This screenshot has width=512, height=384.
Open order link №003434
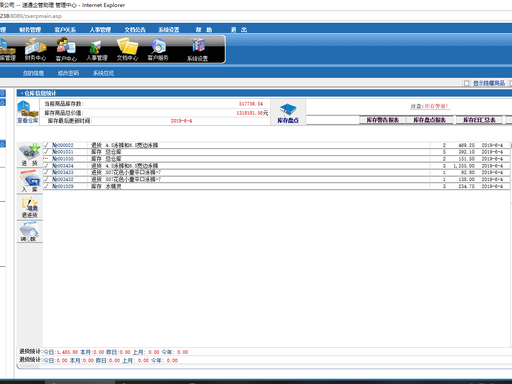coord(63,166)
